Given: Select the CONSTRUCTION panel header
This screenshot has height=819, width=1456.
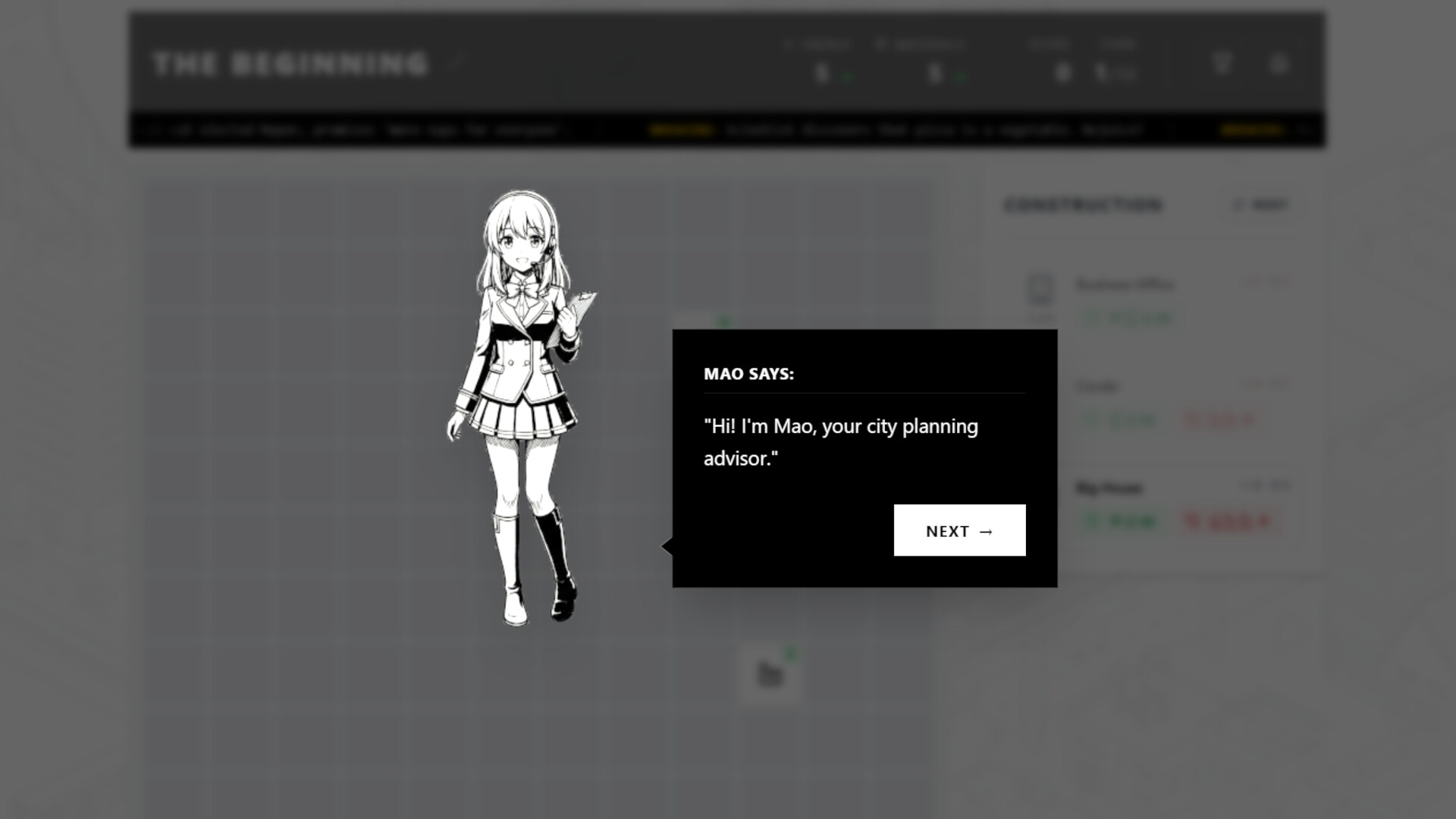Looking at the screenshot, I should tap(1084, 205).
